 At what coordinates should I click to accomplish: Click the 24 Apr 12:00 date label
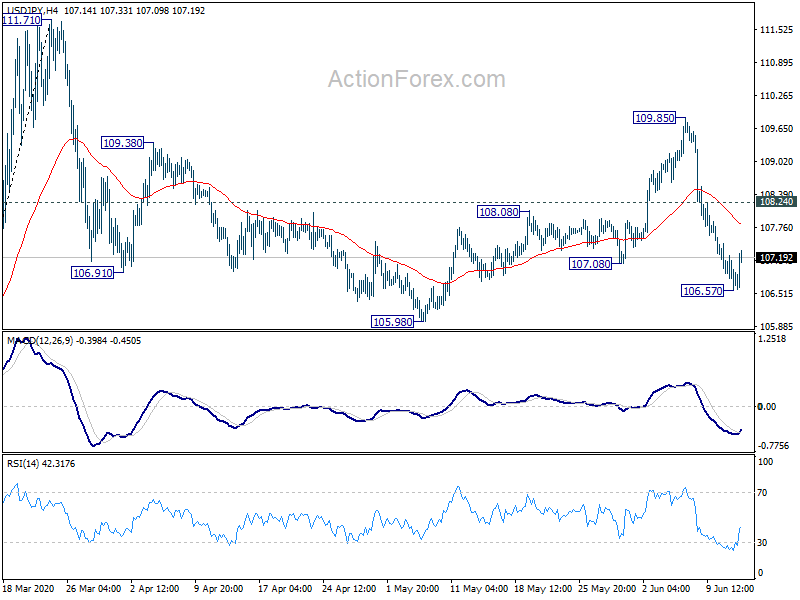349,588
